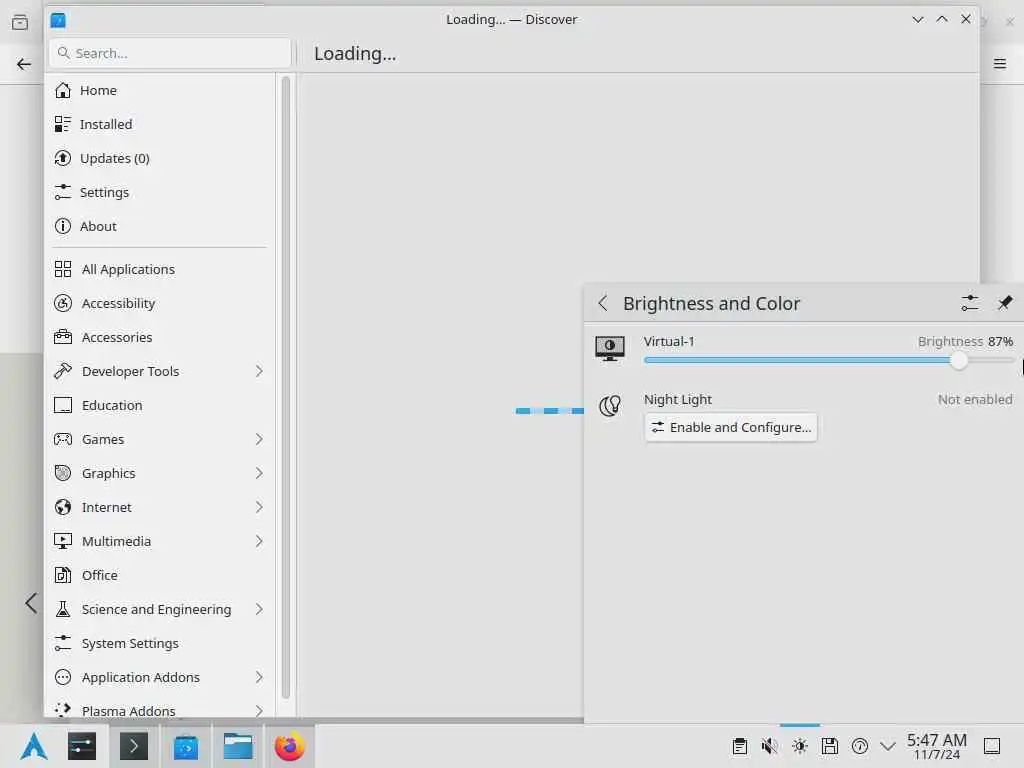Open Updates (0) in the sidebar
1024x768 pixels.
pos(160,158)
